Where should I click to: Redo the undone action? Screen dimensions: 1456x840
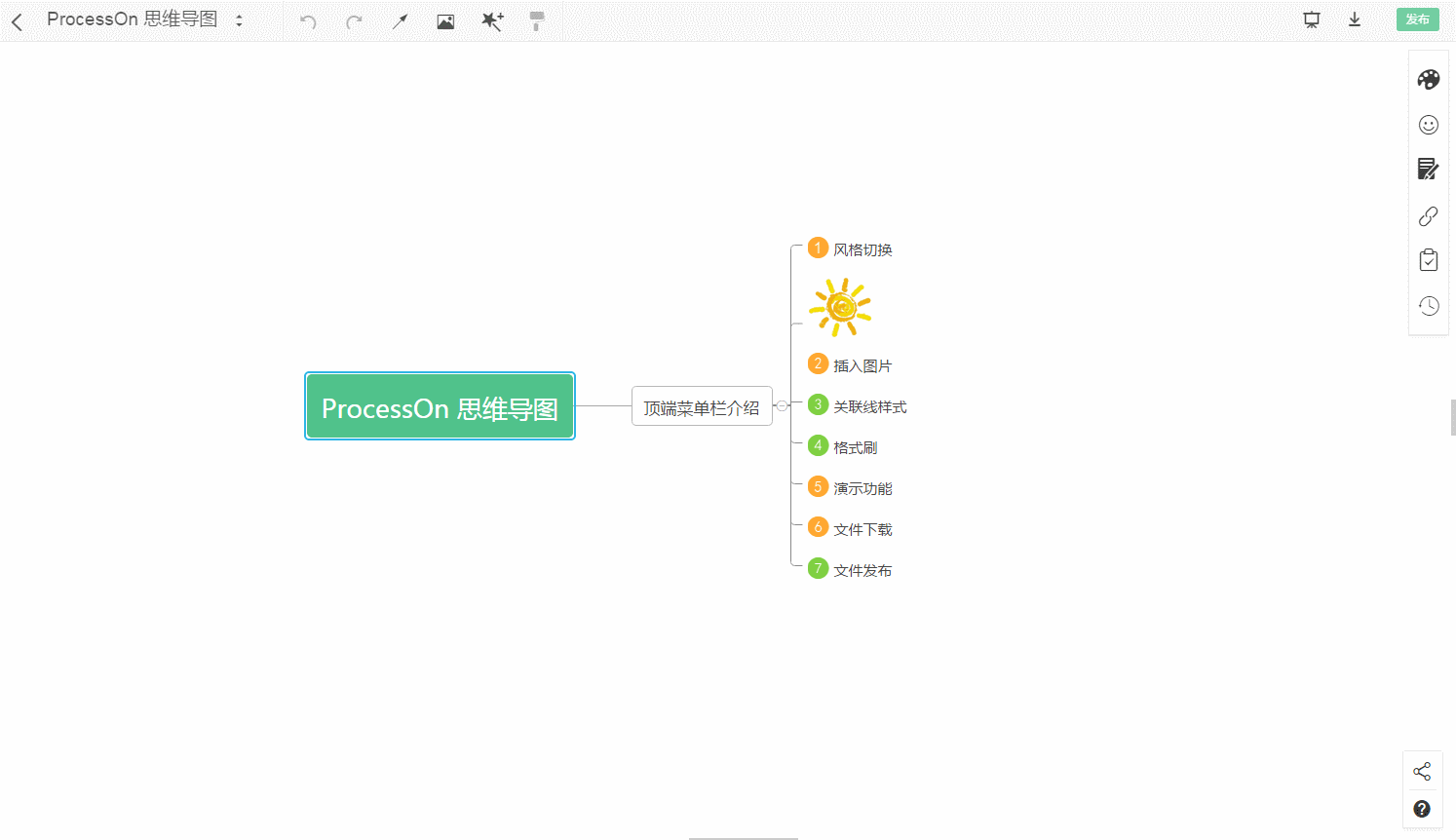tap(352, 20)
